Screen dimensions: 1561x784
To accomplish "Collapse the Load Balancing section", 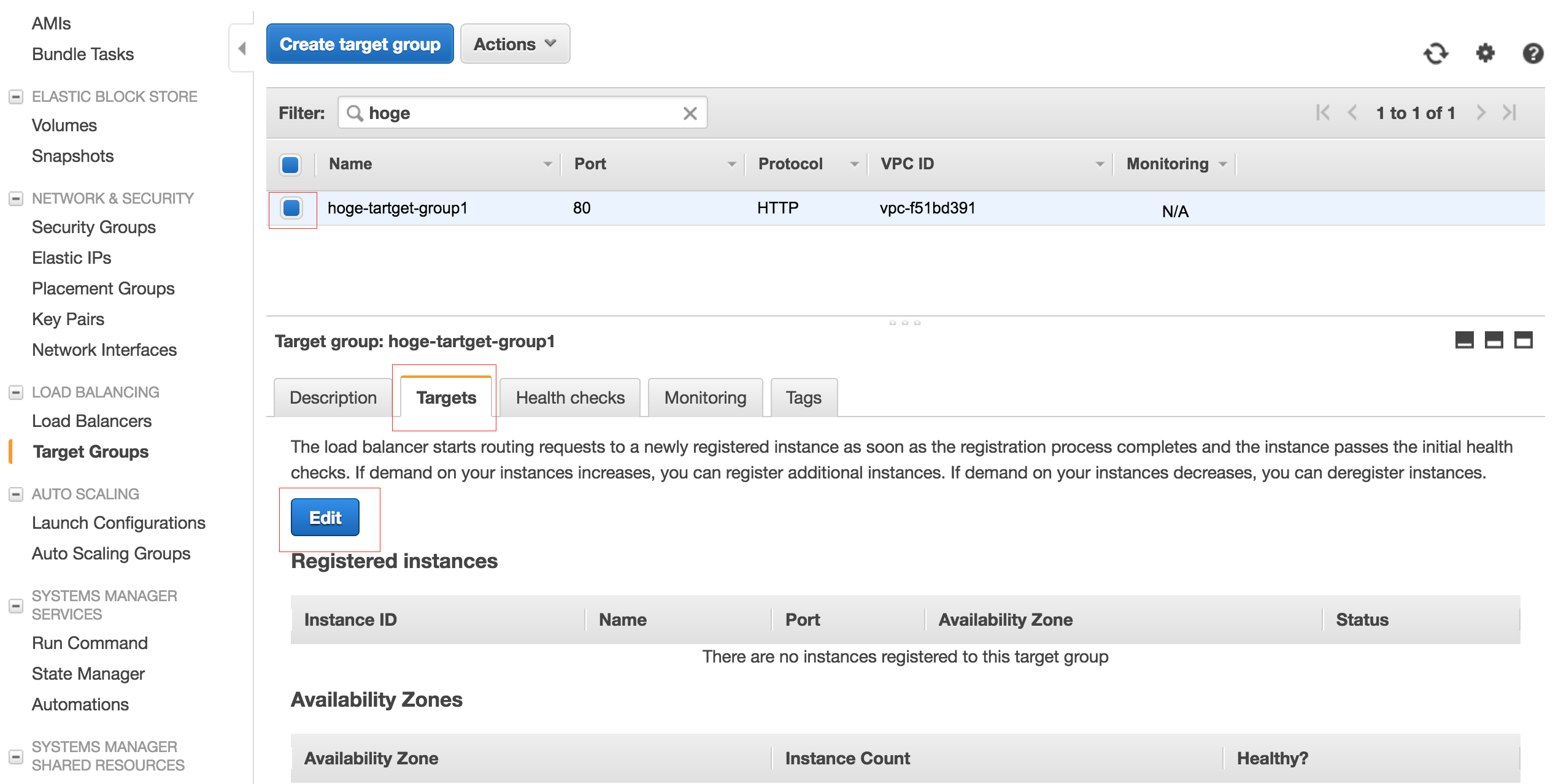I will point(16,393).
